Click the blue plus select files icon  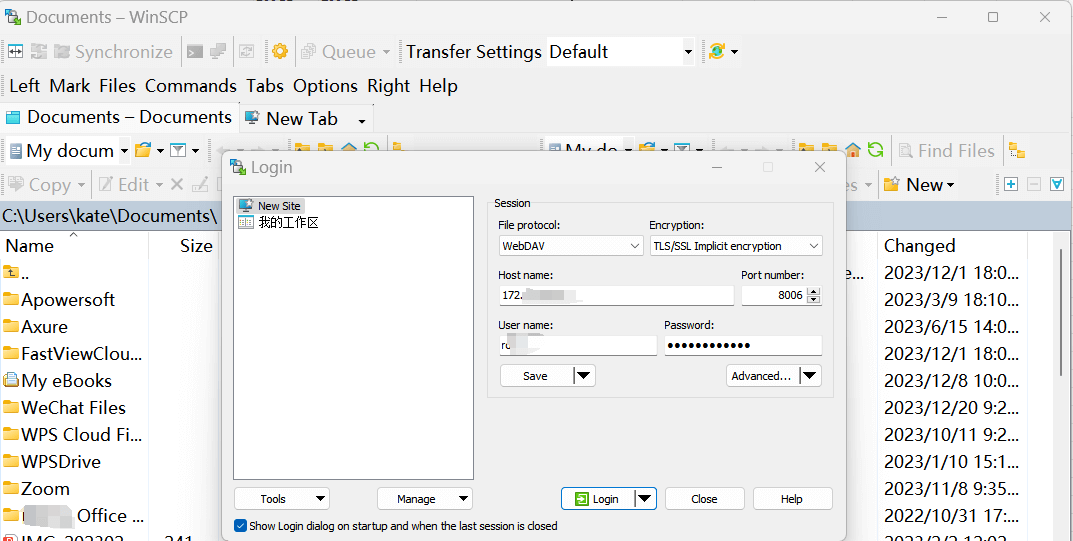point(1011,184)
